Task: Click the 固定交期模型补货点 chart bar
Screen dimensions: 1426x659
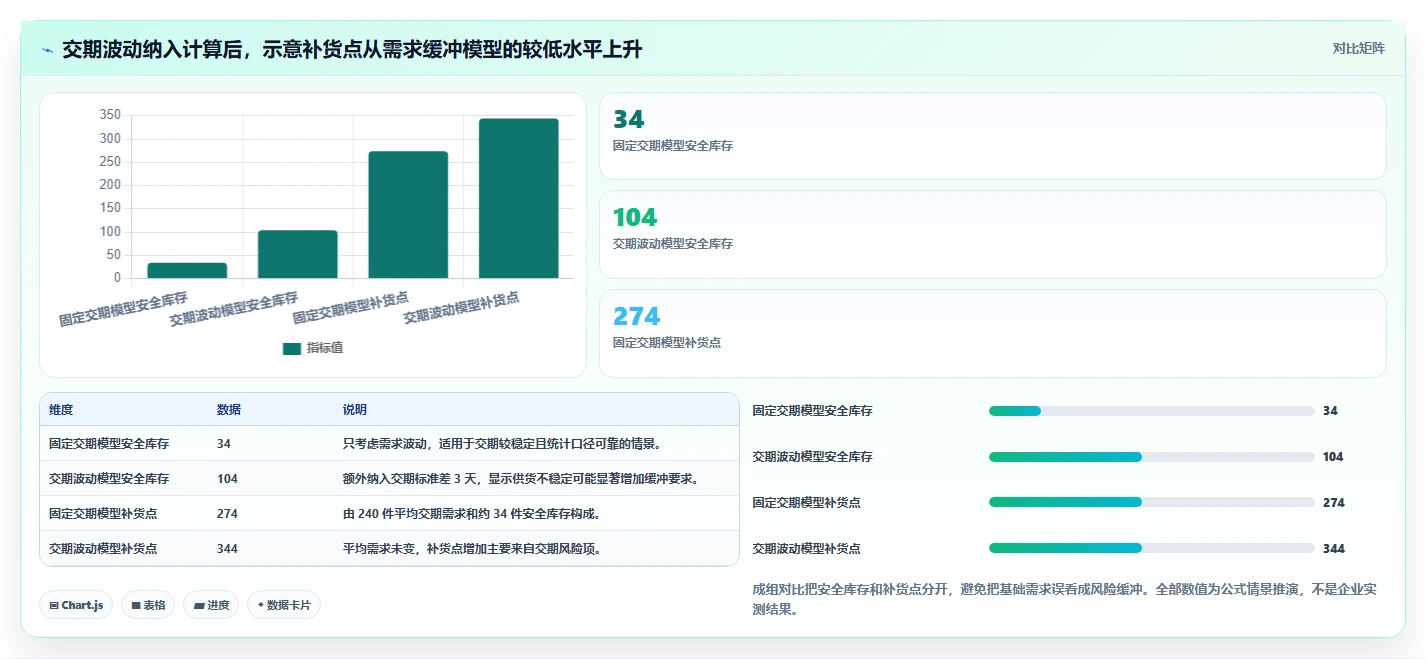Action: point(408,214)
